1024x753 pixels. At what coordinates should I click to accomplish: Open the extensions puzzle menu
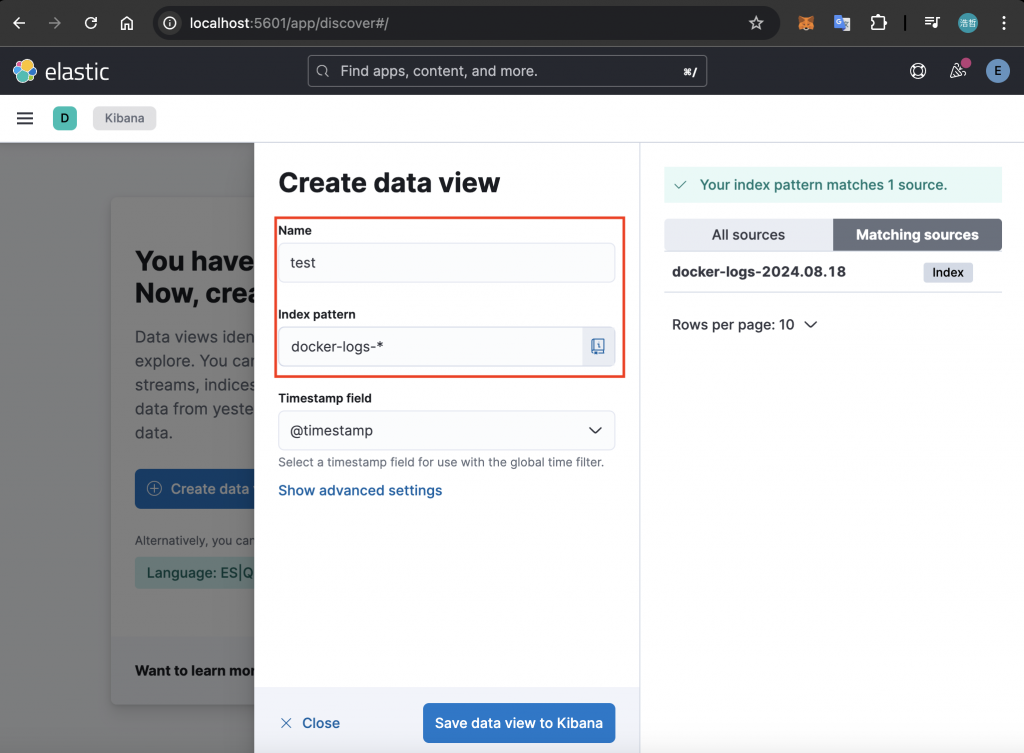pyautogui.click(x=878, y=24)
